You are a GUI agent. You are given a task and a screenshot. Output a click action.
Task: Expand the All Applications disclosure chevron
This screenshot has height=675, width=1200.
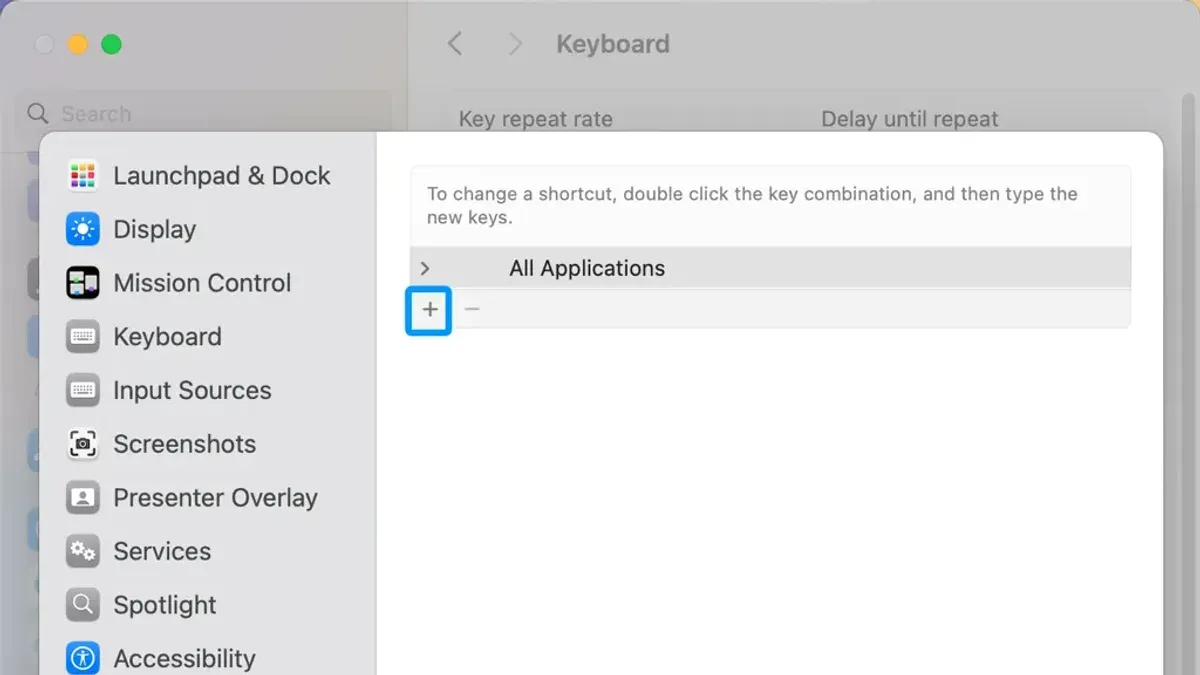point(425,269)
